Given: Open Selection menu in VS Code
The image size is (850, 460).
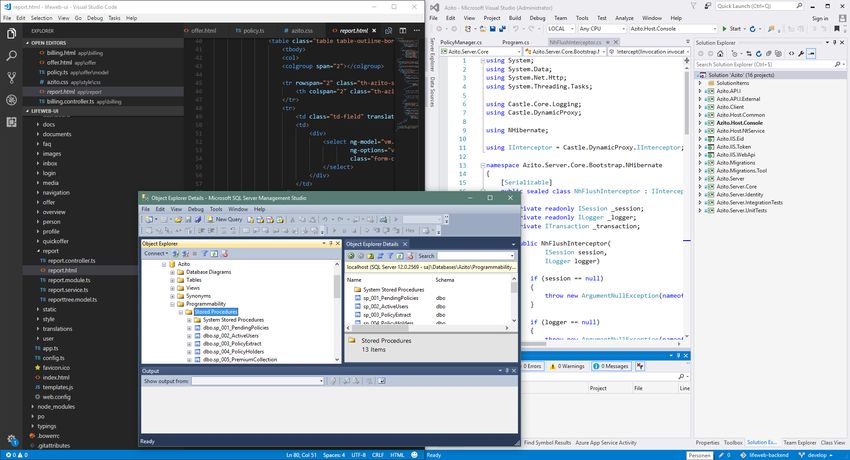Looking at the screenshot, I should [41, 18].
